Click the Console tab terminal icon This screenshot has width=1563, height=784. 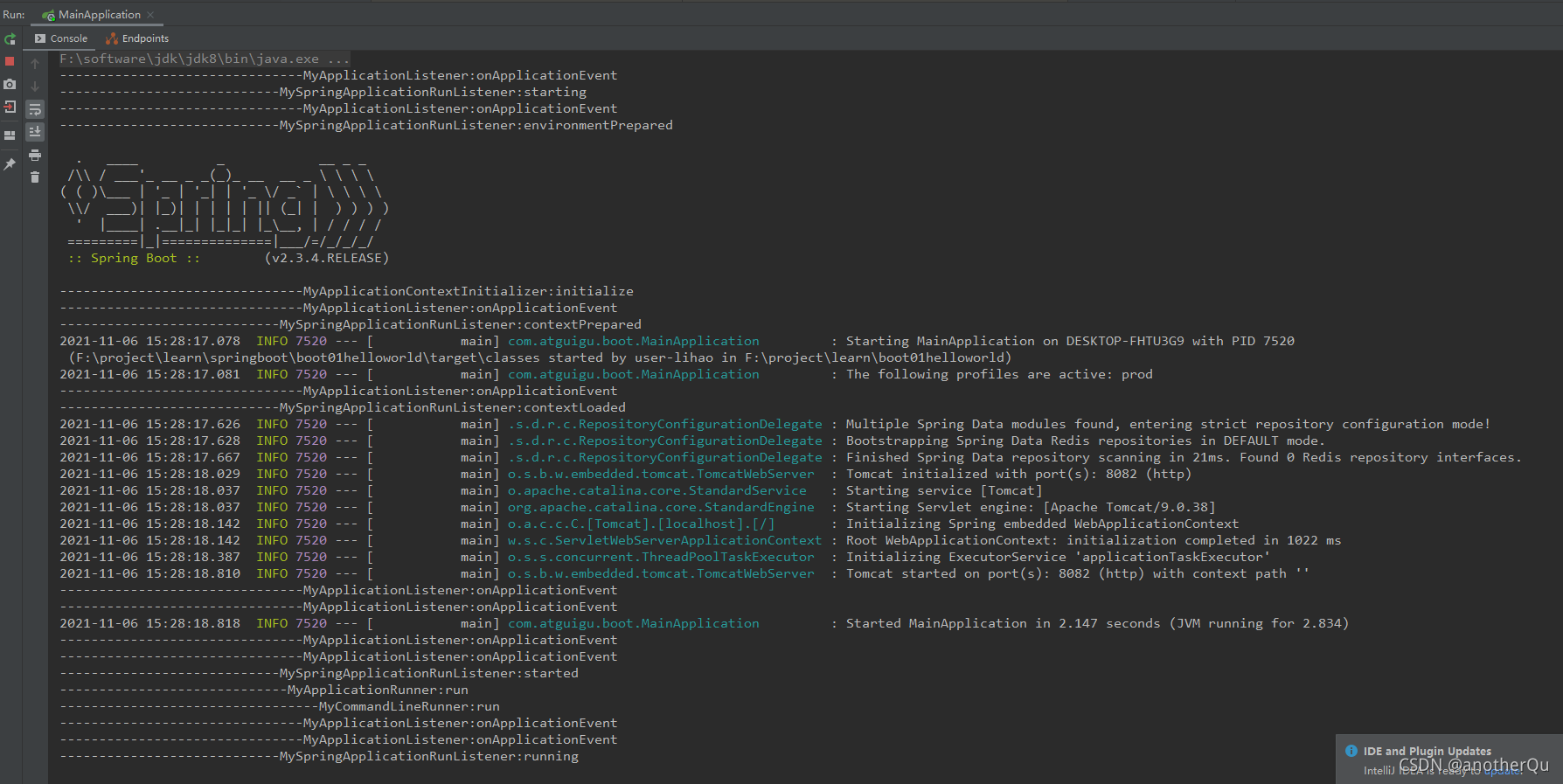pyautogui.click(x=40, y=38)
